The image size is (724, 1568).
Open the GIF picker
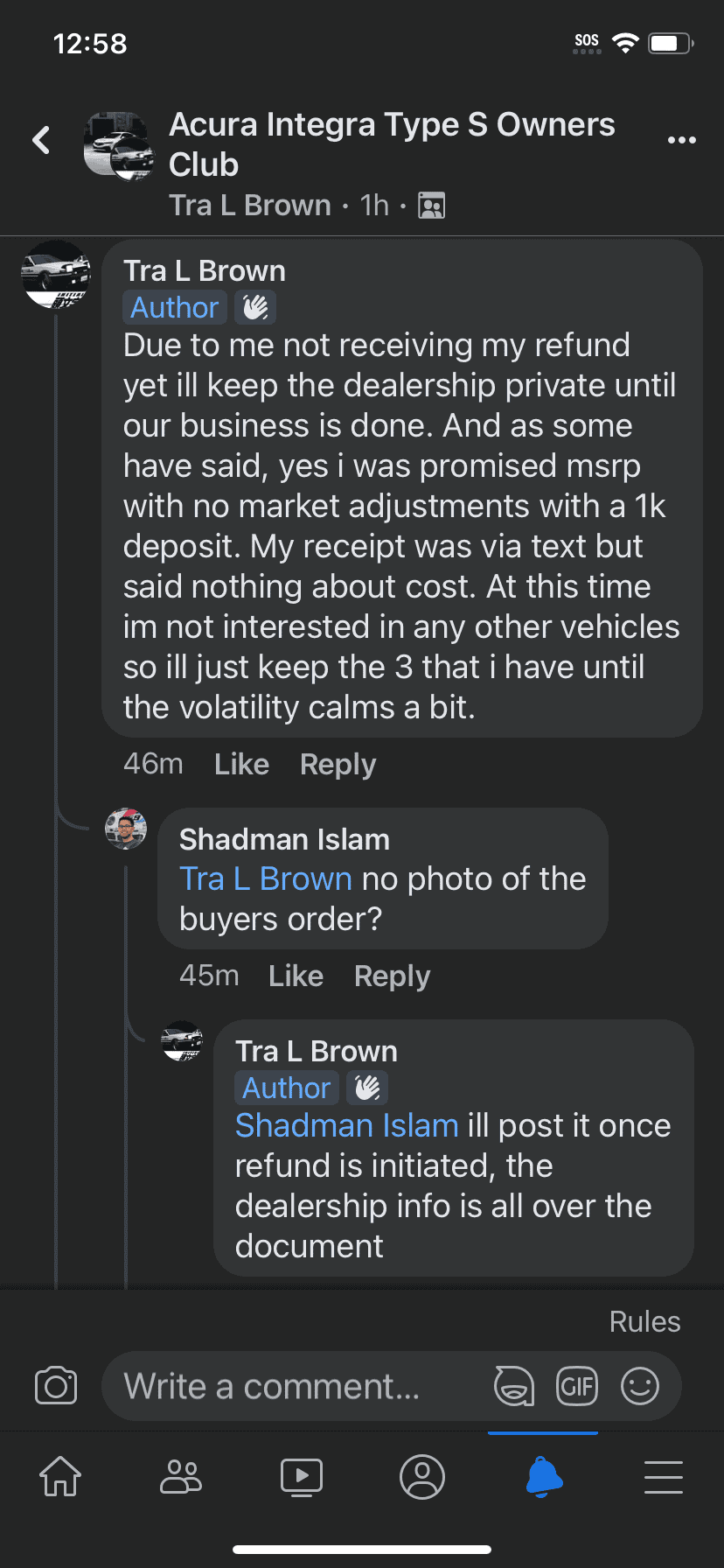coord(577,1386)
